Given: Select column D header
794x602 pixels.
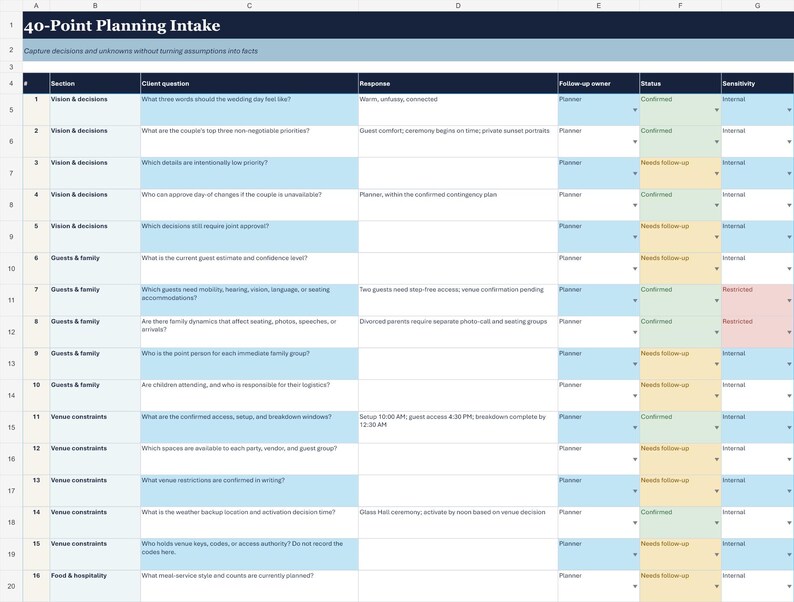Looking at the screenshot, I should 458,6.
